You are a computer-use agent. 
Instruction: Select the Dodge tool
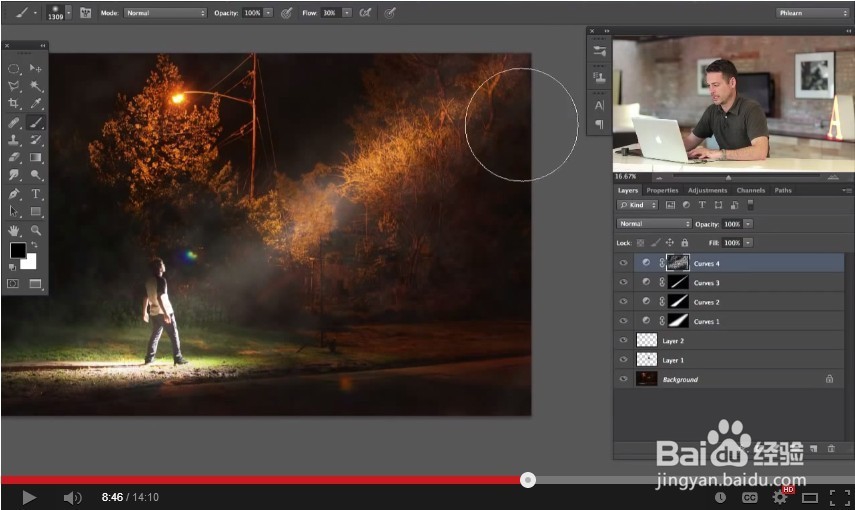(35, 175)
